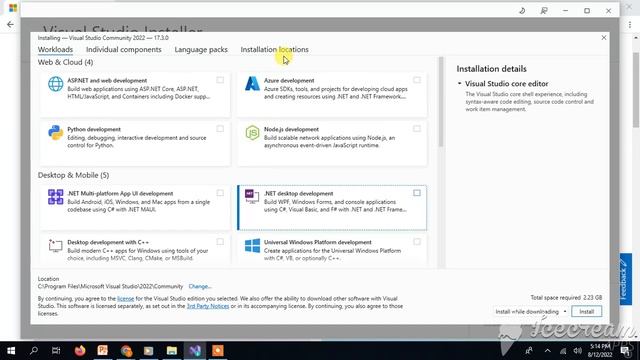Switch to Language packs tab
The height and width of the screenshot is (360, 640).
201,49
